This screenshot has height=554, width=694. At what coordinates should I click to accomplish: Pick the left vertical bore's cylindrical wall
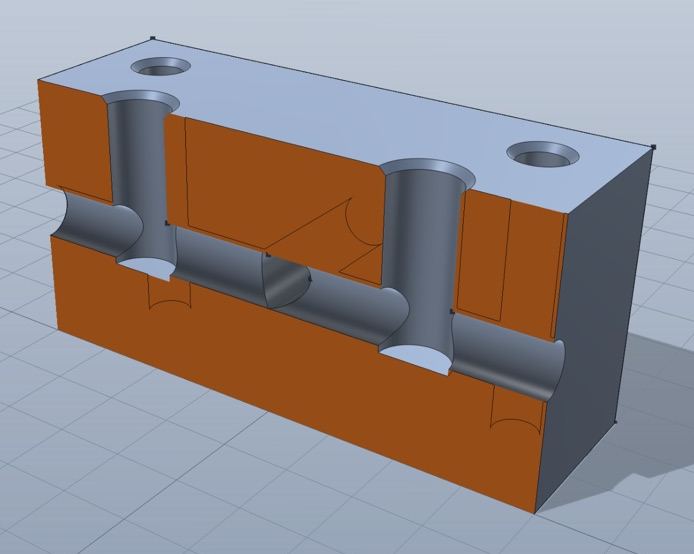[139, 177]
